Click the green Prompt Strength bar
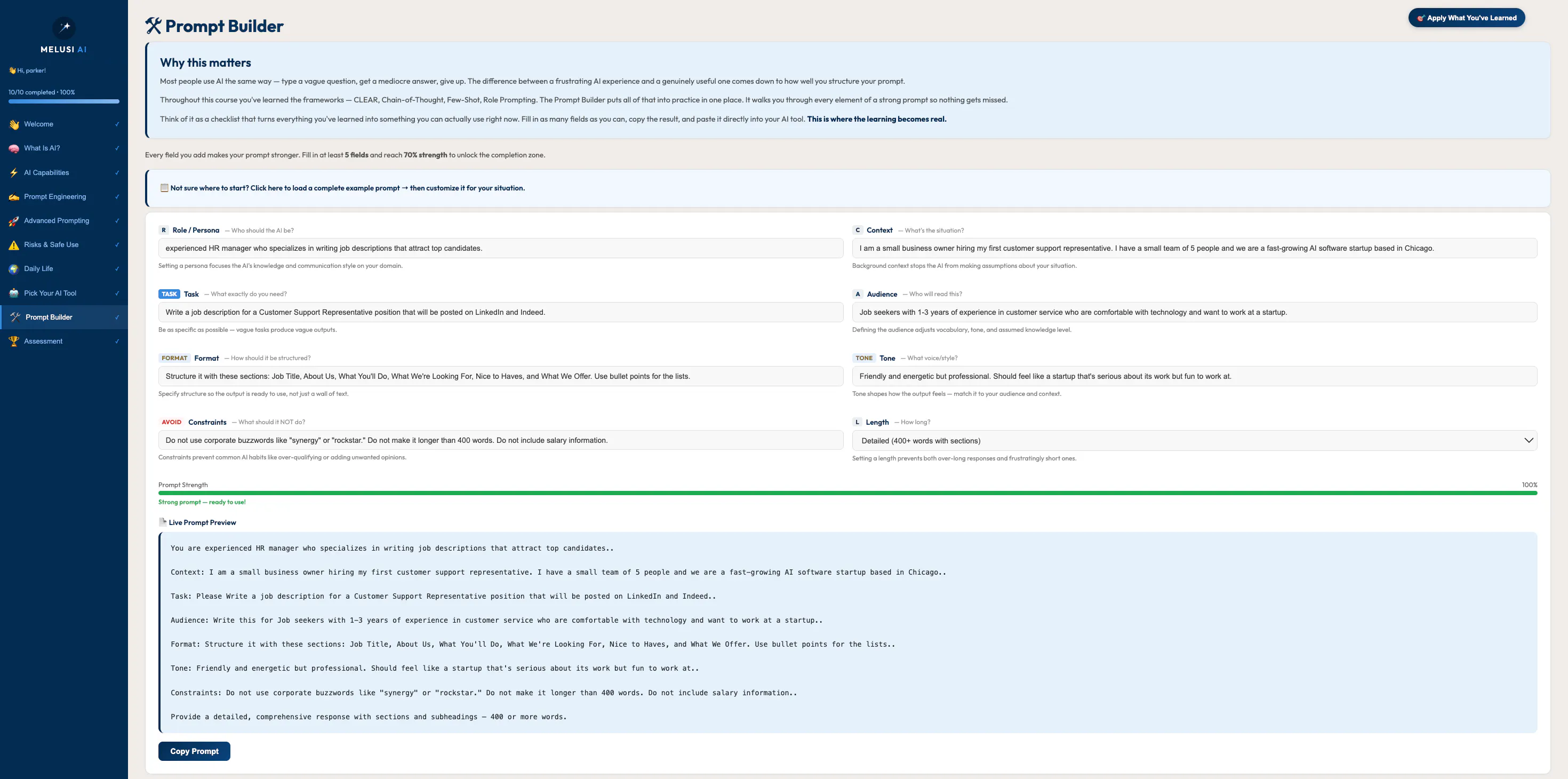The width and height of the screenshot is (1568, 779). tap(847, 492)
